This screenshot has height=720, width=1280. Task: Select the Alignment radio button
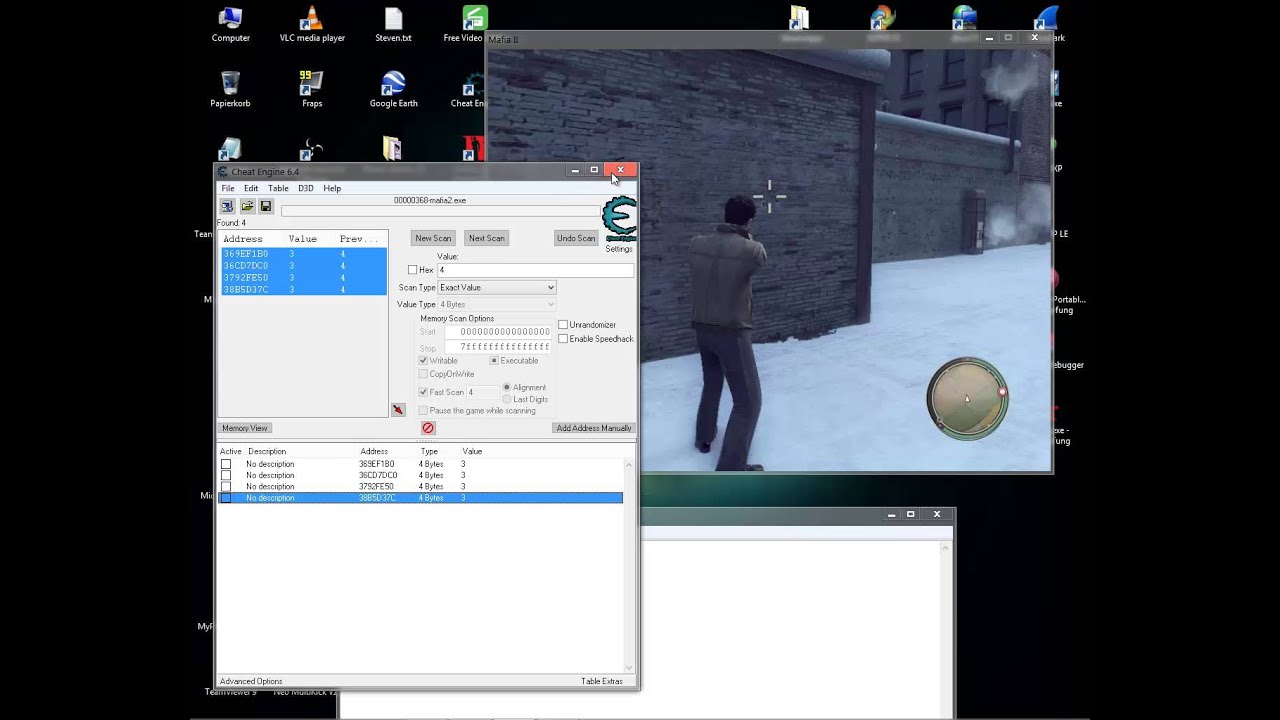(x=507, y=387)
